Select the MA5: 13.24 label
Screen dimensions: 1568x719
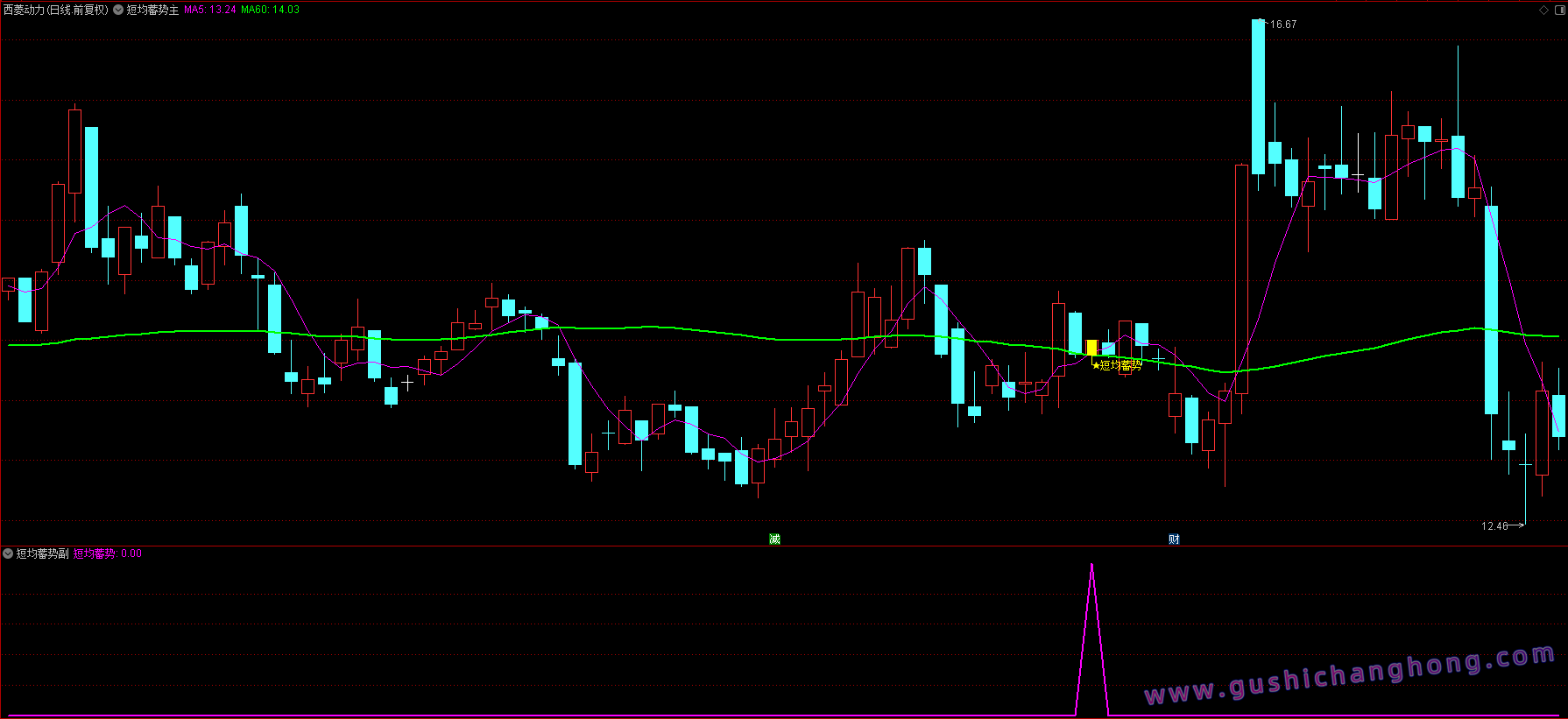[x=210, y=10]
